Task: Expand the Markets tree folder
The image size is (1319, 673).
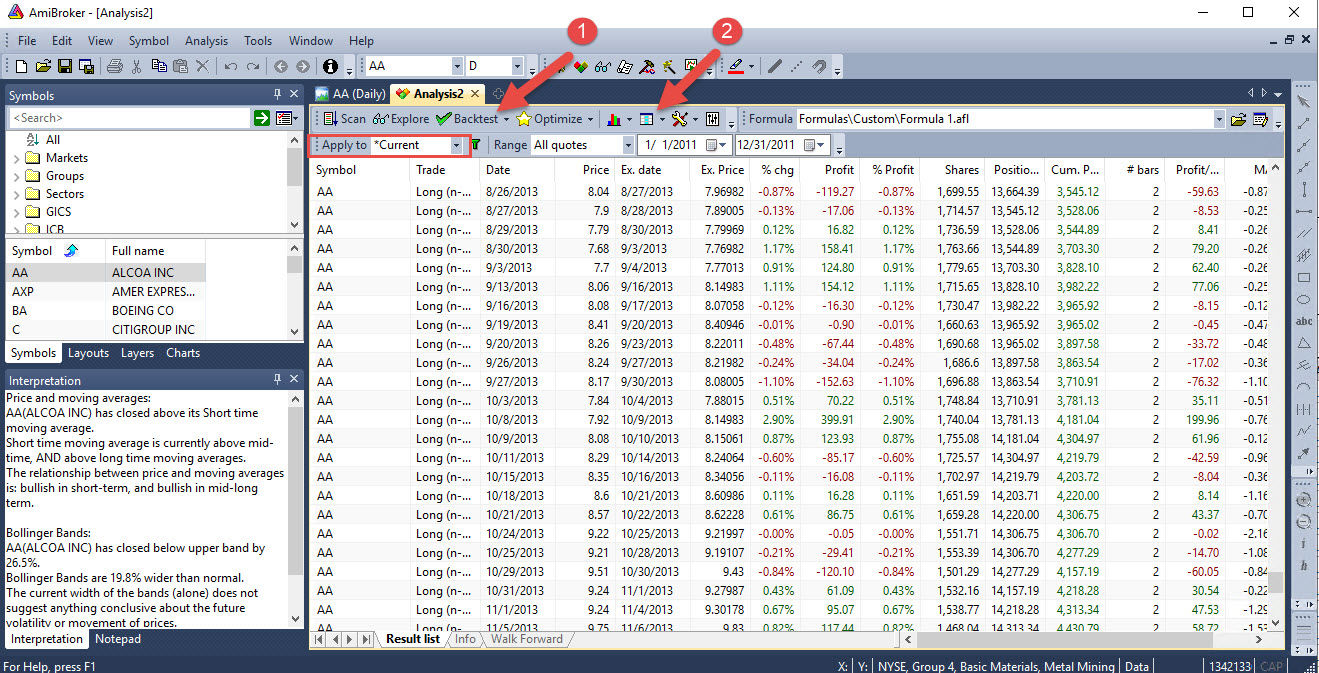Action: 16,158
